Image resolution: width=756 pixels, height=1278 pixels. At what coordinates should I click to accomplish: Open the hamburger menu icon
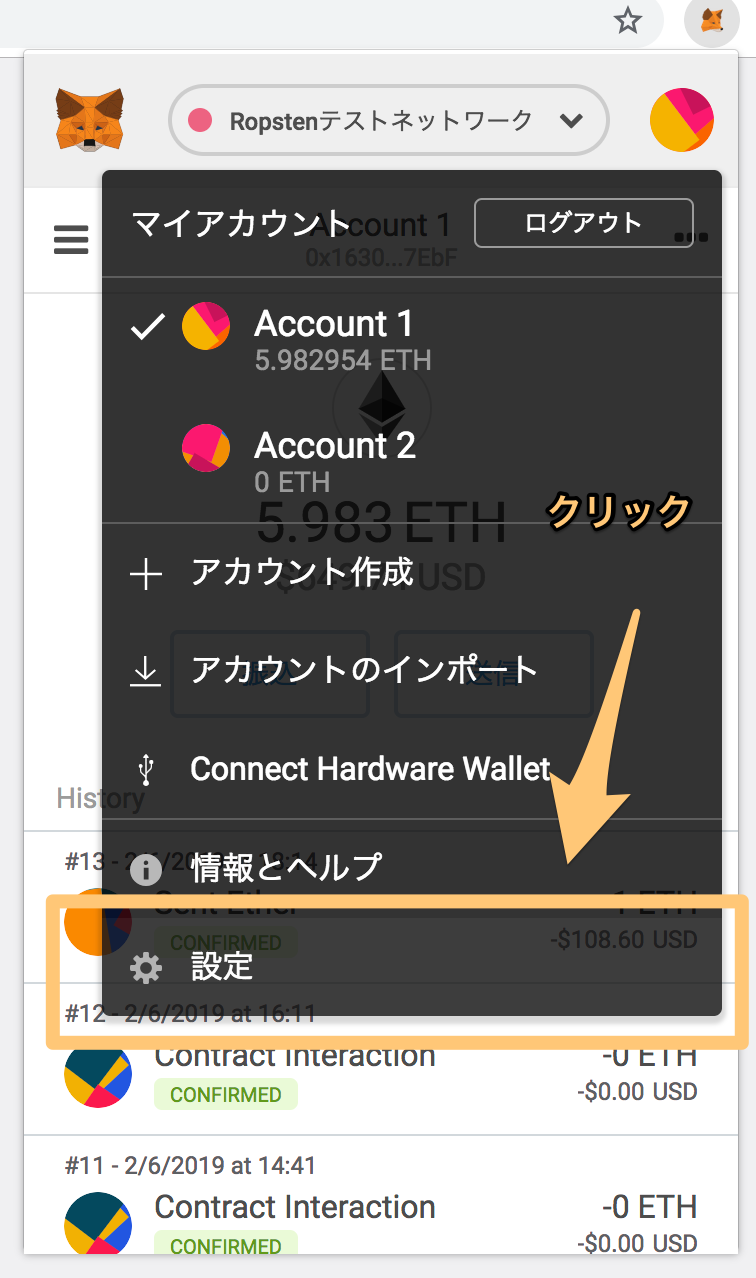71,239
